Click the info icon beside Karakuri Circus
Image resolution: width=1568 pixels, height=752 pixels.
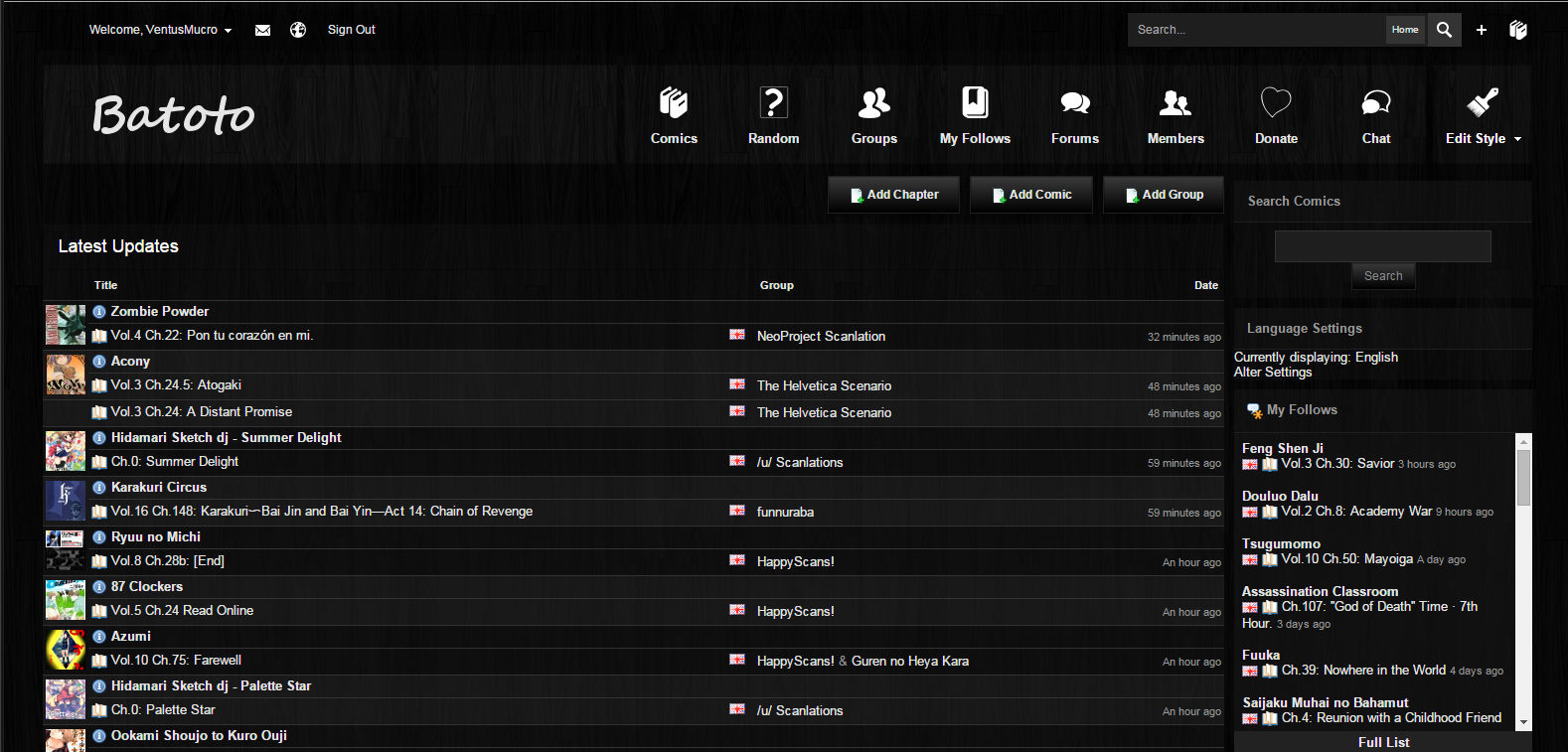pyautogui.click(x=99, y=488)
